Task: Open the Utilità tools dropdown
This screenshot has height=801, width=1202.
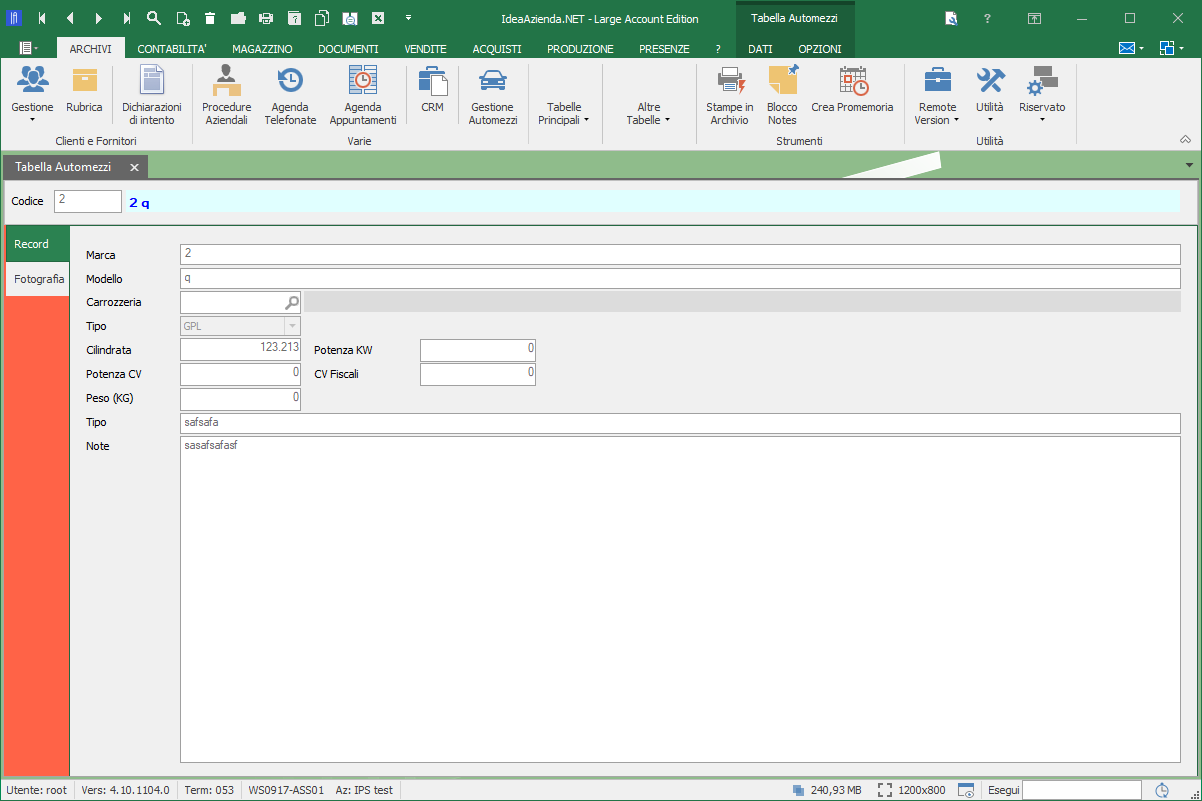Action: click(x=990, y=96)
